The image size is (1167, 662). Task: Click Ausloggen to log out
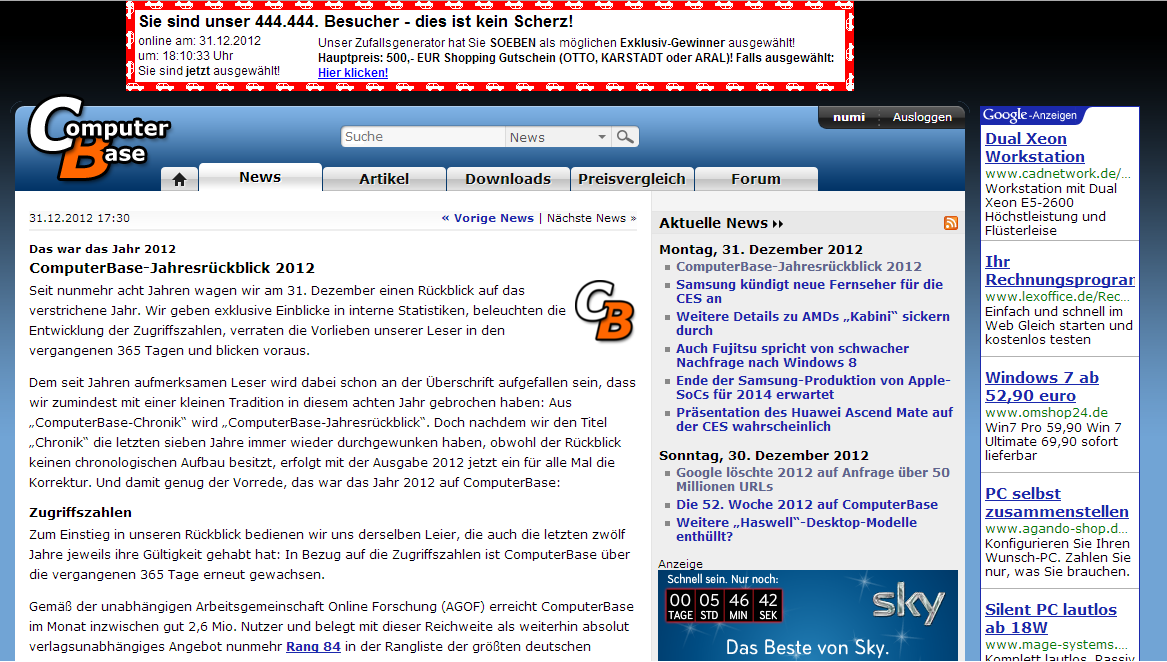tap(922, 117)
